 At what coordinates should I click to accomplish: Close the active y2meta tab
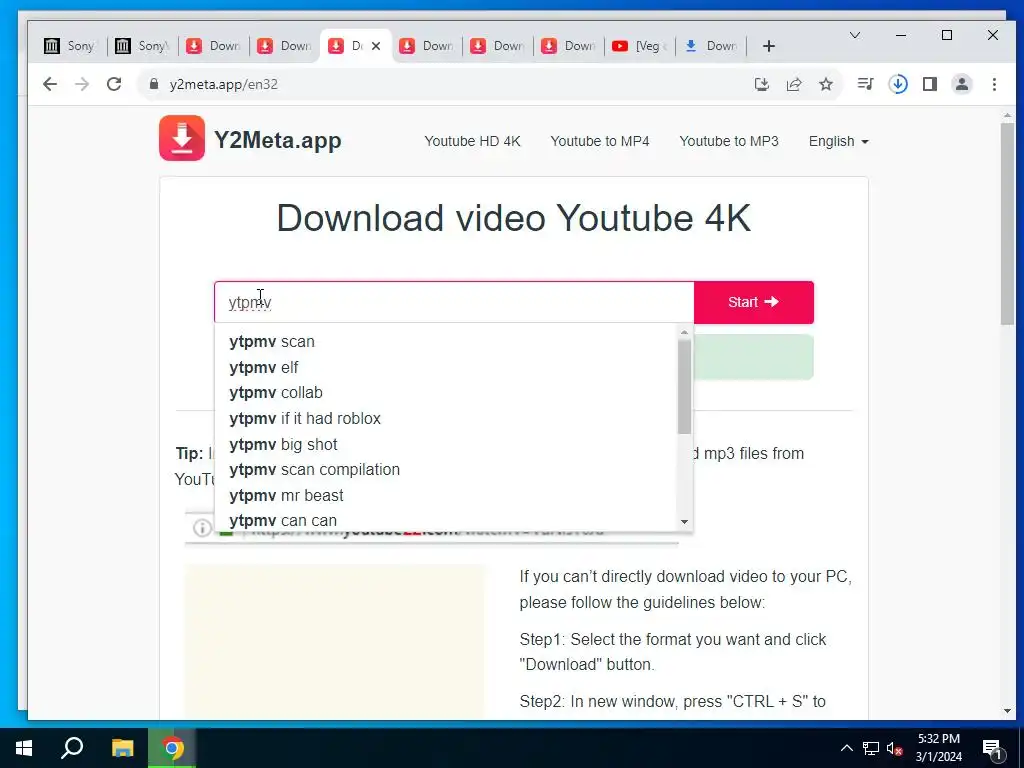pyautogui.click(x=376, y=46)
